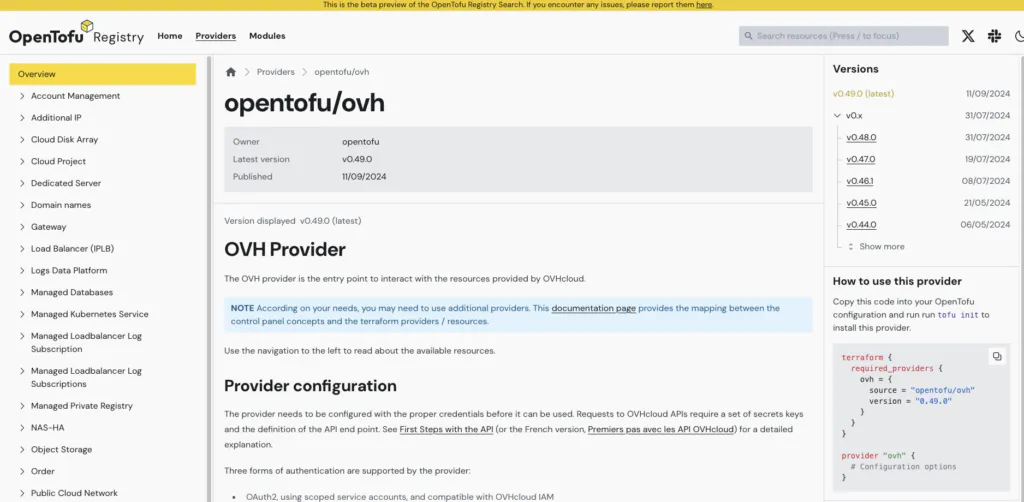This screenshot has height=502, width=1024.
Task: Open the Home nav item
Action: 170,36
